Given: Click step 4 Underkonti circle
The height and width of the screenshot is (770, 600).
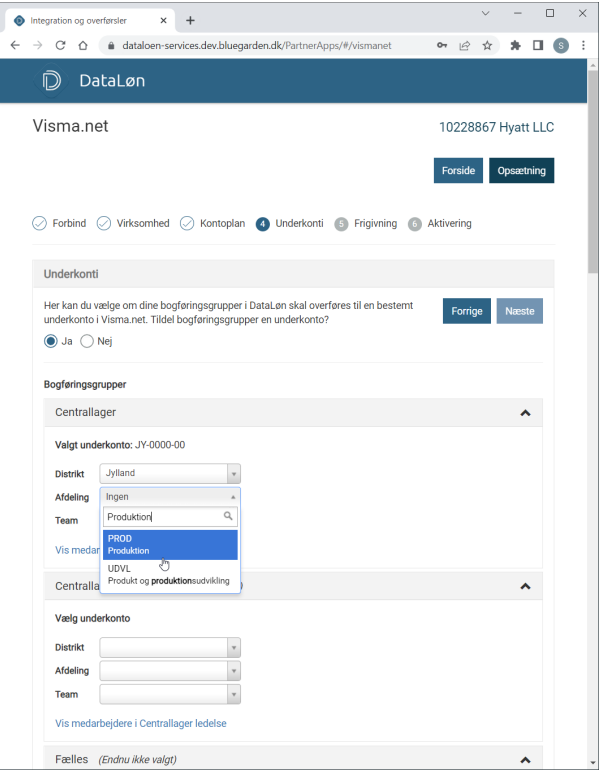Looking at the screenshot, I should (263, 224).
